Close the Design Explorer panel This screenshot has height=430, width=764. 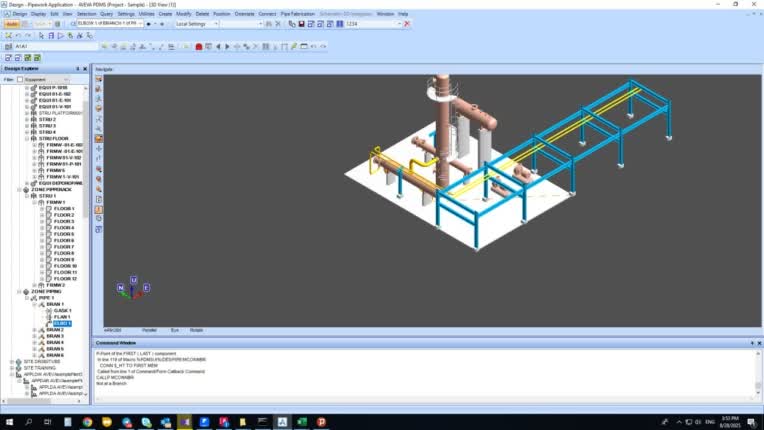point(85,69)
